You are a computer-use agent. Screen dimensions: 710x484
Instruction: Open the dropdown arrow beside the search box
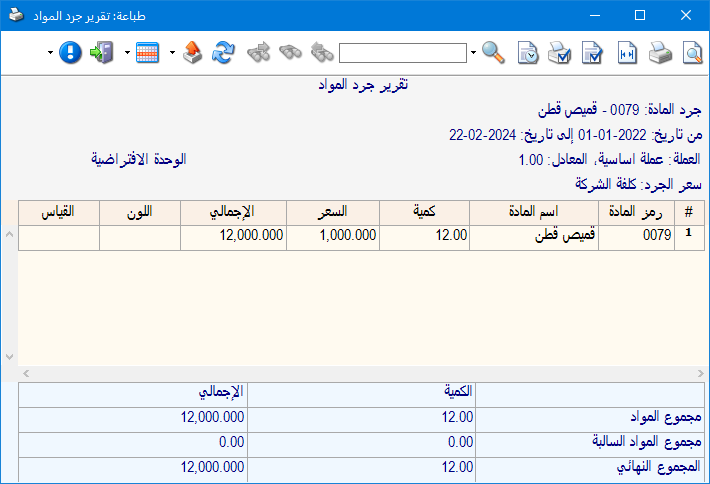pyautogui.click(x=473, y=53)
